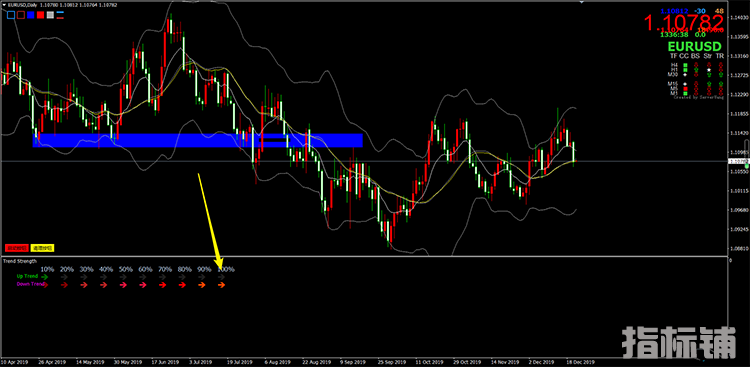Toggle the solid red square button
This screenshot has width=750, height=367.
(x=41, y=15)
